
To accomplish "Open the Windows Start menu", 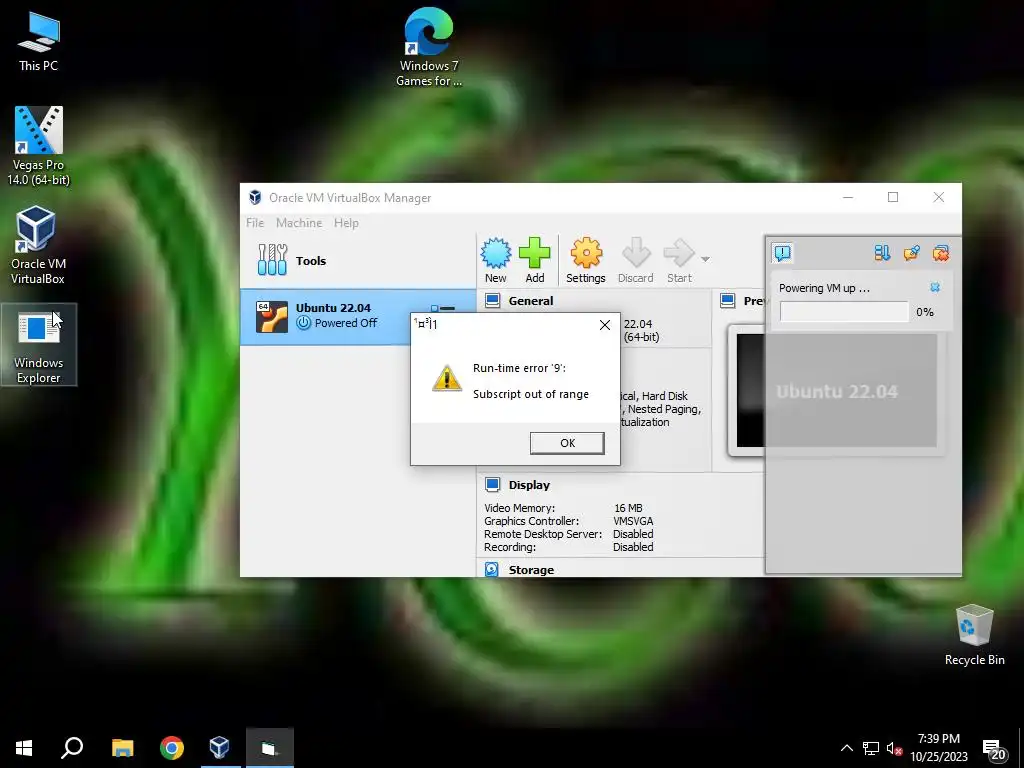I will (x=24, y=748).
